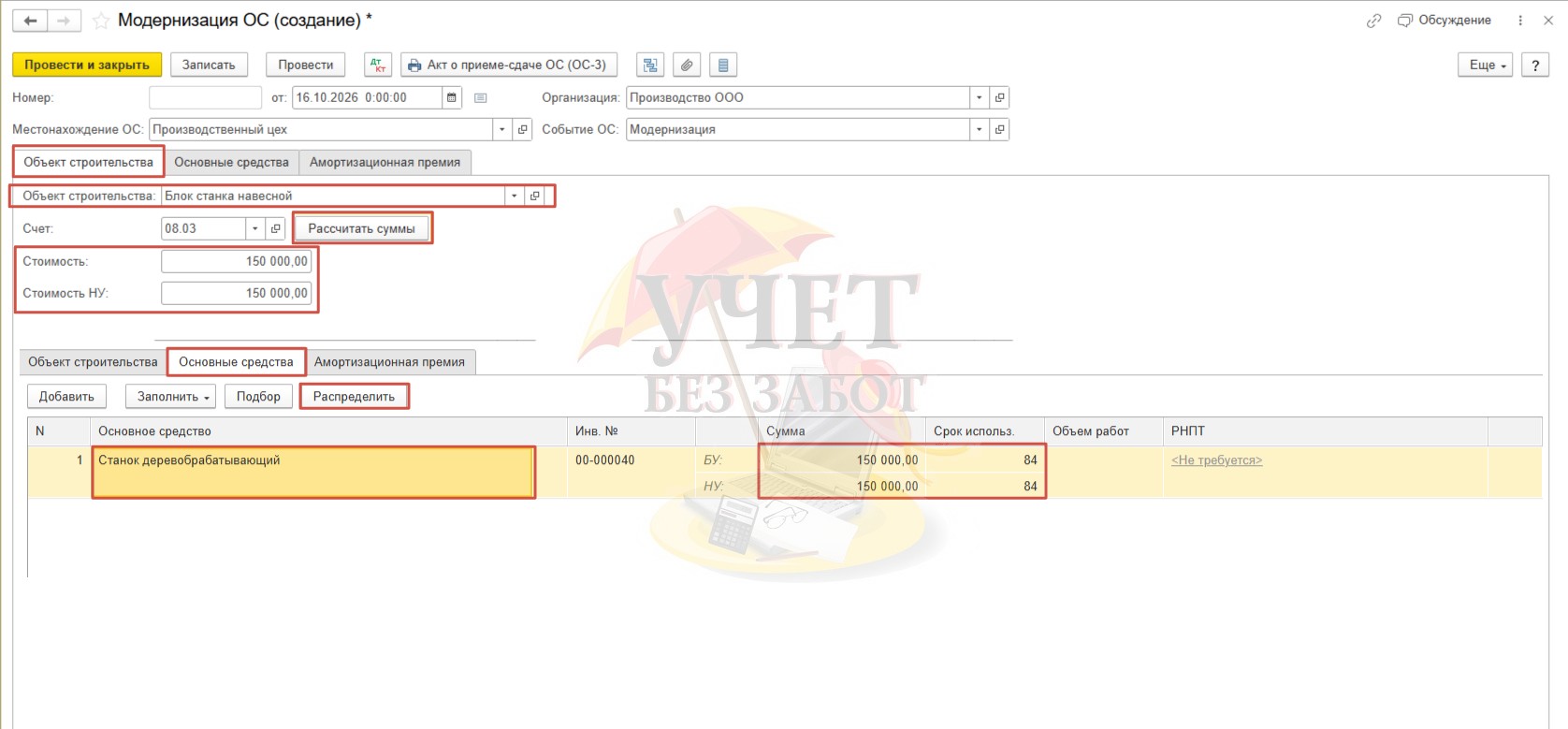Attach files with the paperclip icon

point(687,65)
